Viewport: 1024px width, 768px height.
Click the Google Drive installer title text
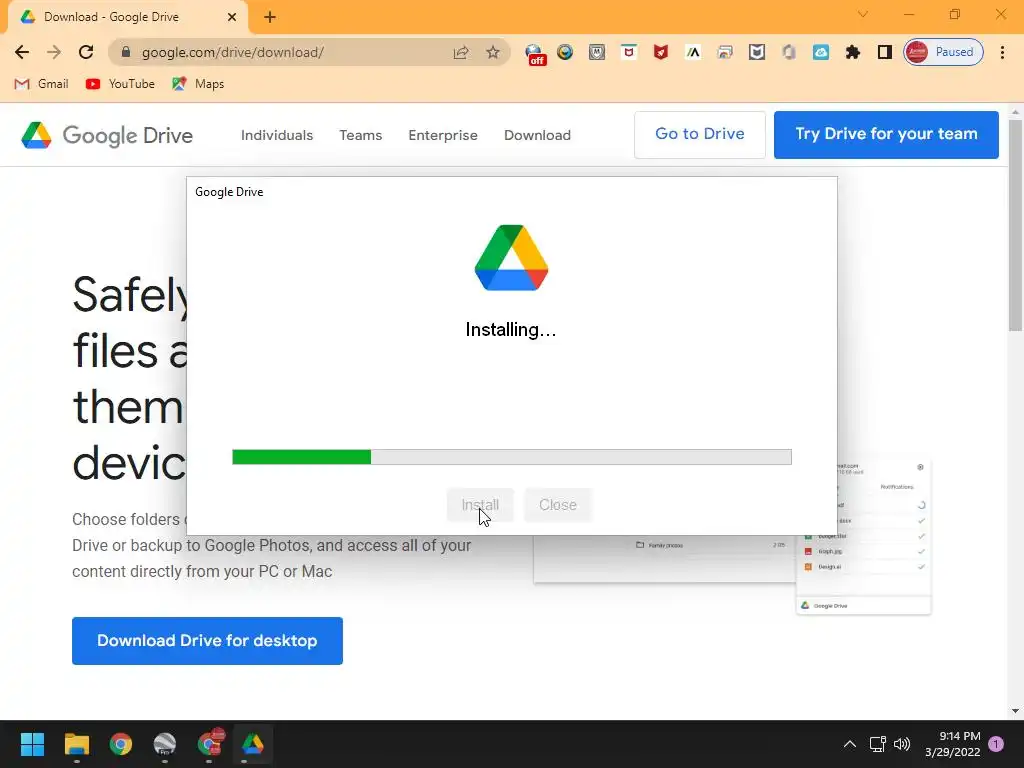click(229, 192)
